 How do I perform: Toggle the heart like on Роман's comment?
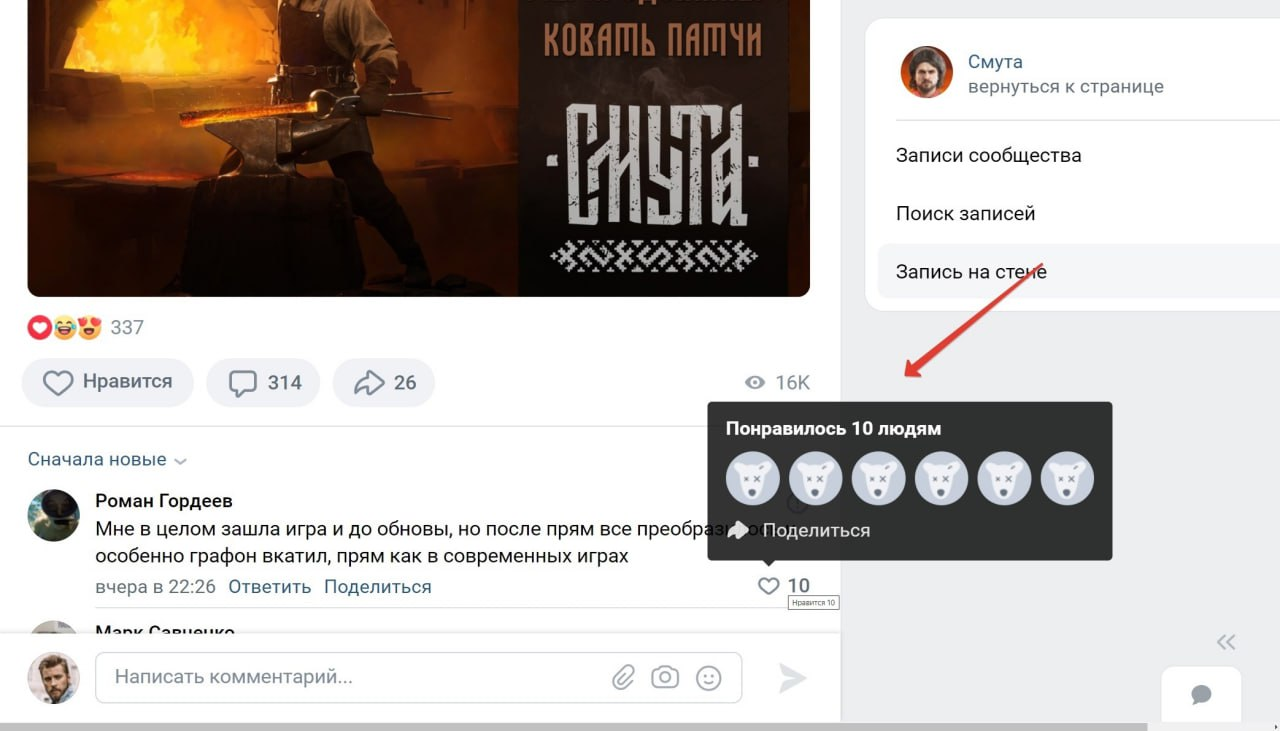click(x=768, y=586)
